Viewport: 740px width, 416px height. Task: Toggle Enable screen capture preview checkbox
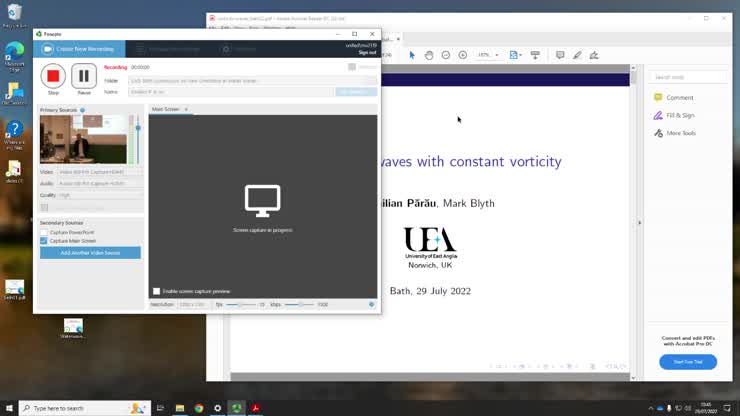pos(157,291)
